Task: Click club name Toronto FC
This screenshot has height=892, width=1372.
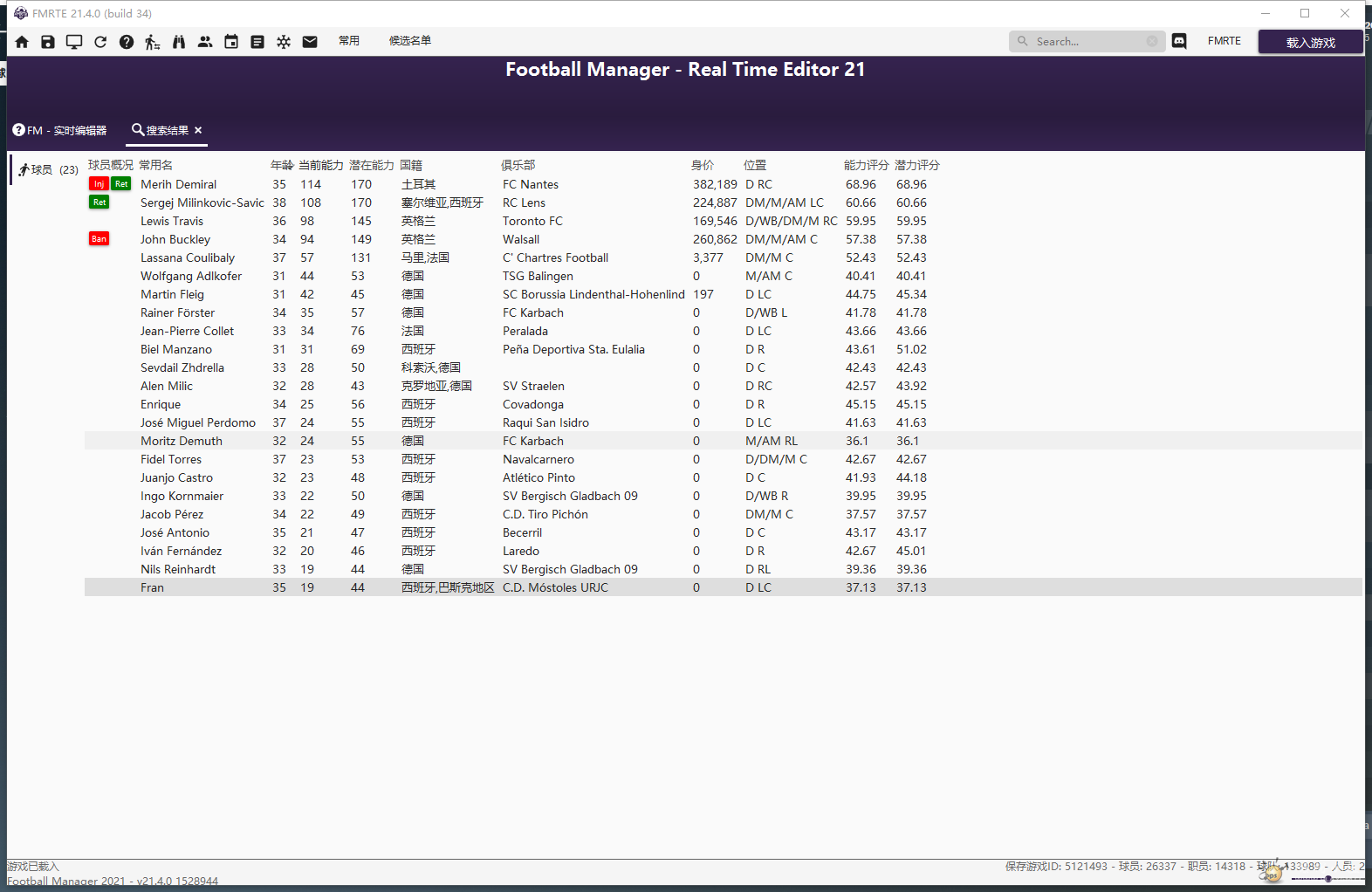Action: tap(532, 221)
